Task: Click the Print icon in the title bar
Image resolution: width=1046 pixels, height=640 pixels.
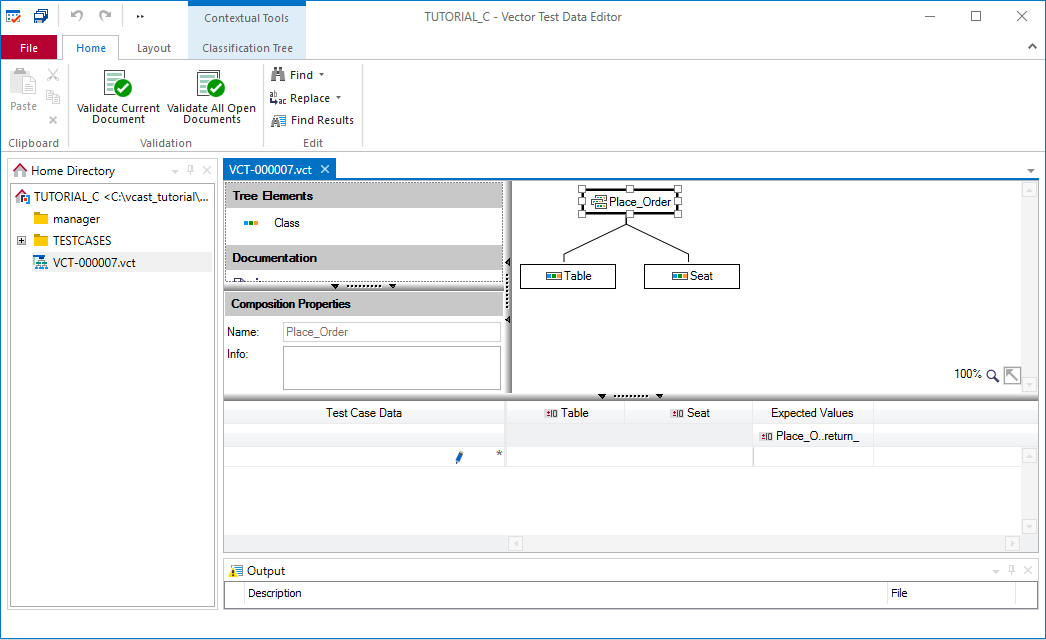Action: pos(40,15)
